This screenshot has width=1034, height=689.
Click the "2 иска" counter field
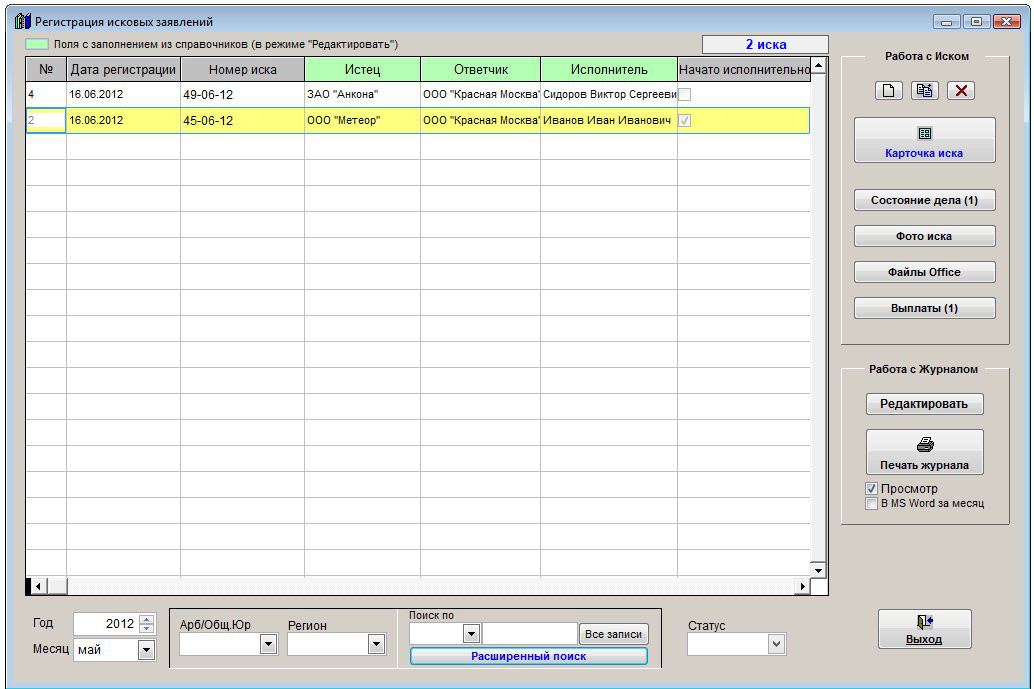coord(765,44)
